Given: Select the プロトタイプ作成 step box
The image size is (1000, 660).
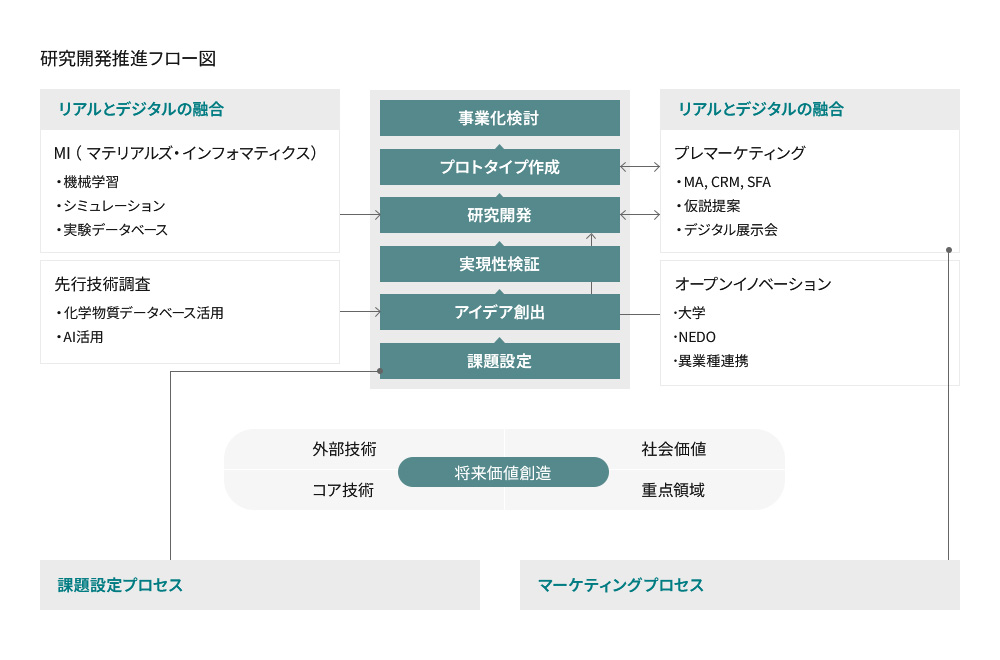Looking at the screenshot, I should pyautogui.click(x=499, y=166).
